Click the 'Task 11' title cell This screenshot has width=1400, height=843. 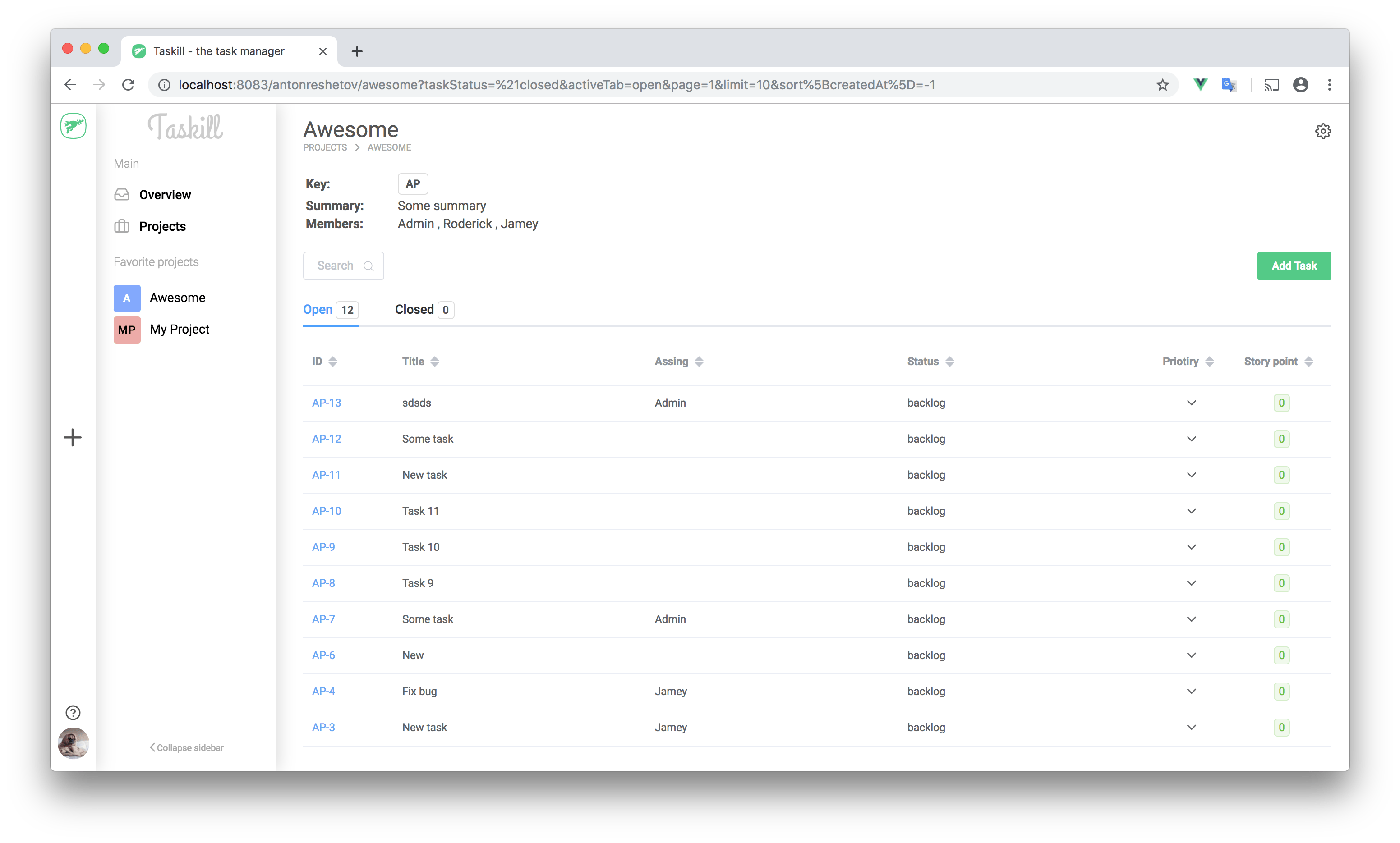(420, 511)
